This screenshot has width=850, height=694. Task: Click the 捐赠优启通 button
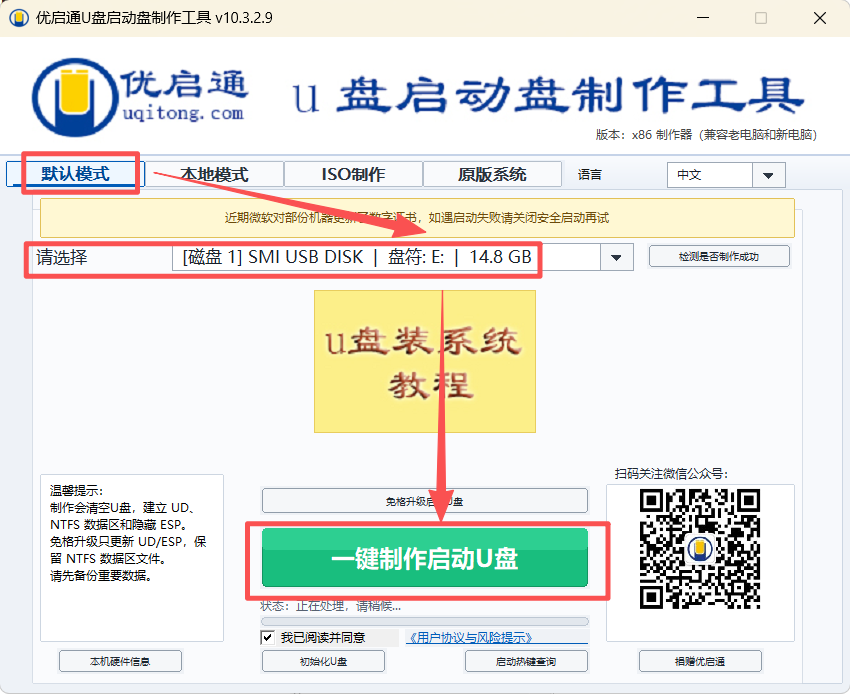(x=700, y=661)
